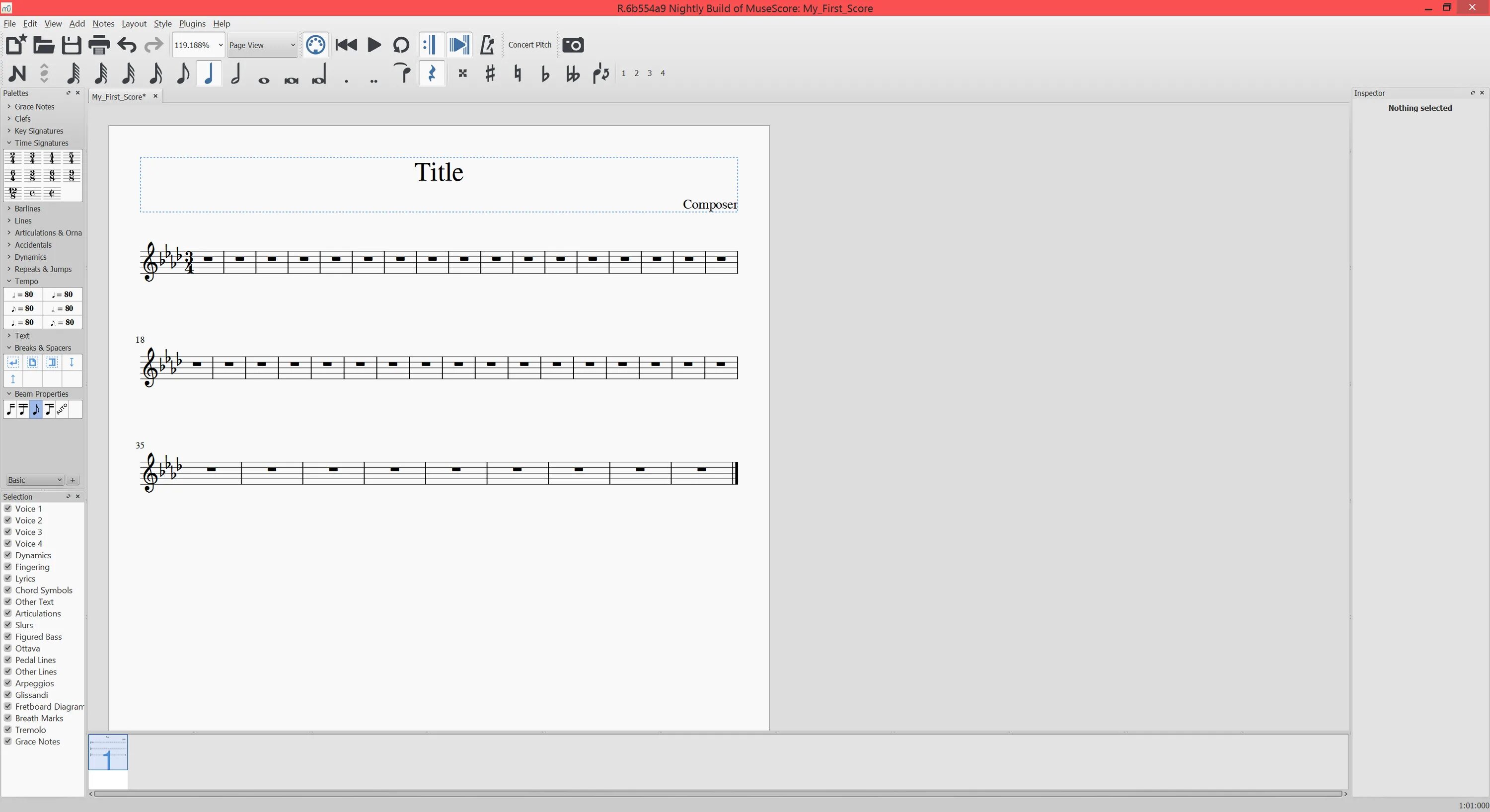The width and height of the screenshot is (1490, 812).
Task: Toggle the metronome icon
Action: coord(487,45)
